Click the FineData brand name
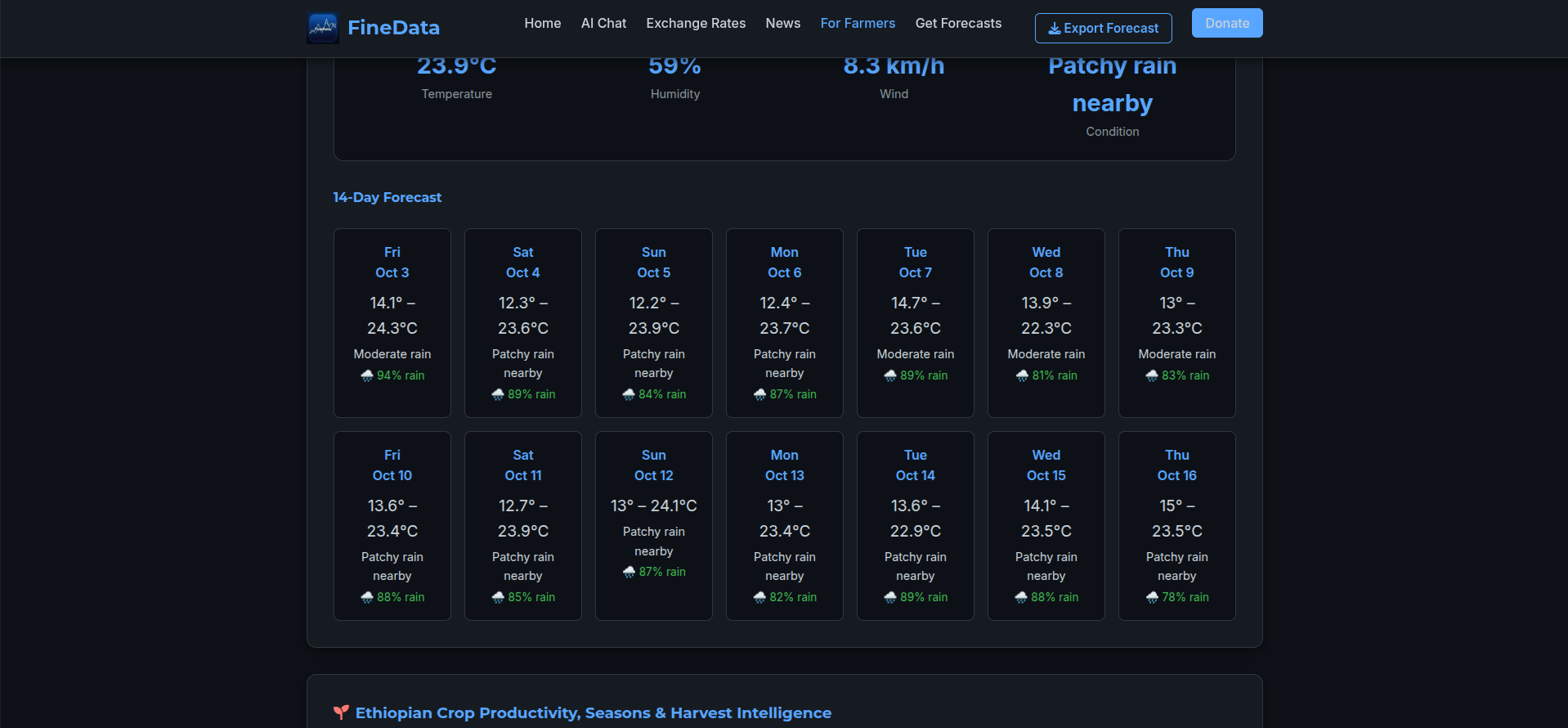 (x=393, y=28)
